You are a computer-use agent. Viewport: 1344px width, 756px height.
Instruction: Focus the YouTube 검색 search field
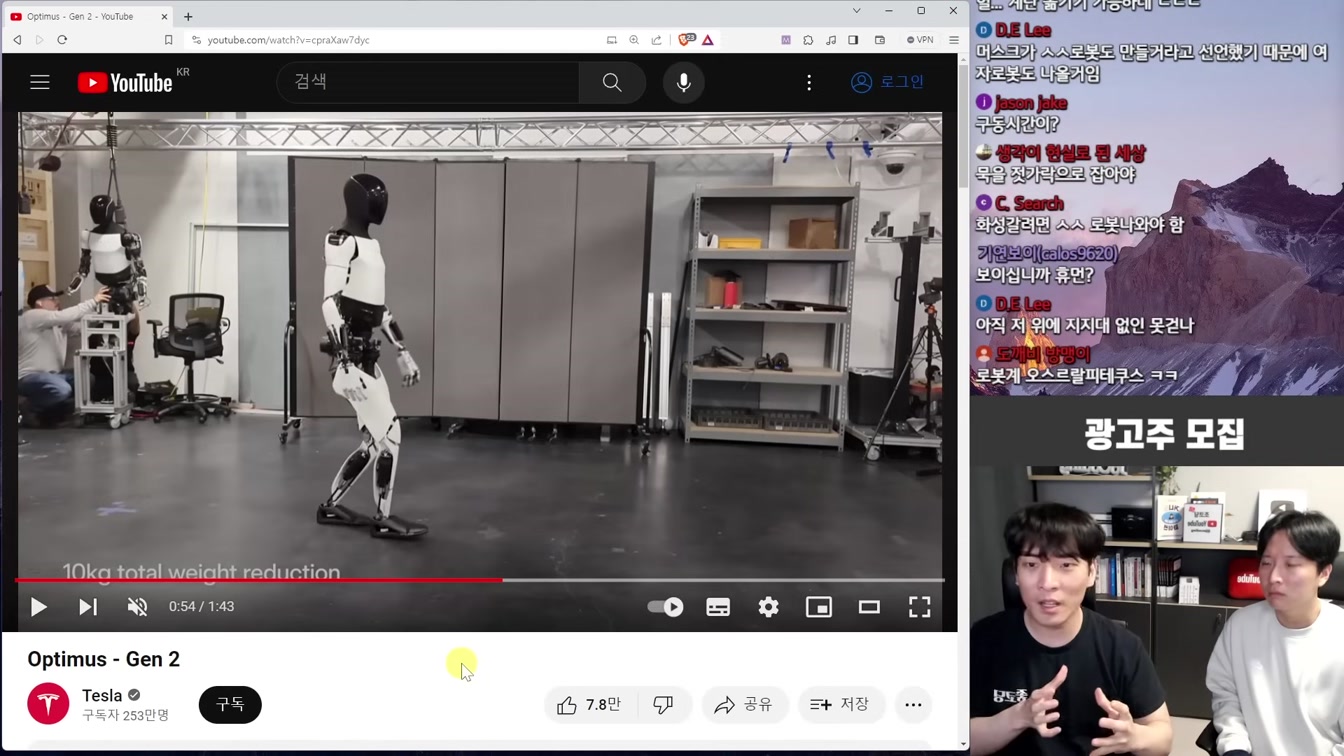(428, 82)
